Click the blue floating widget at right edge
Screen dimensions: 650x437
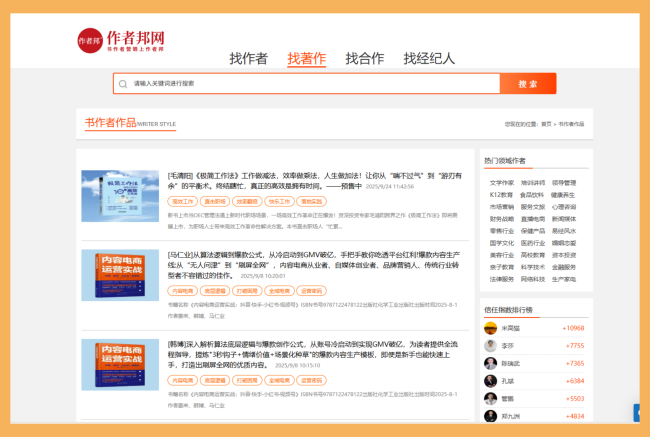click(636, 411)
